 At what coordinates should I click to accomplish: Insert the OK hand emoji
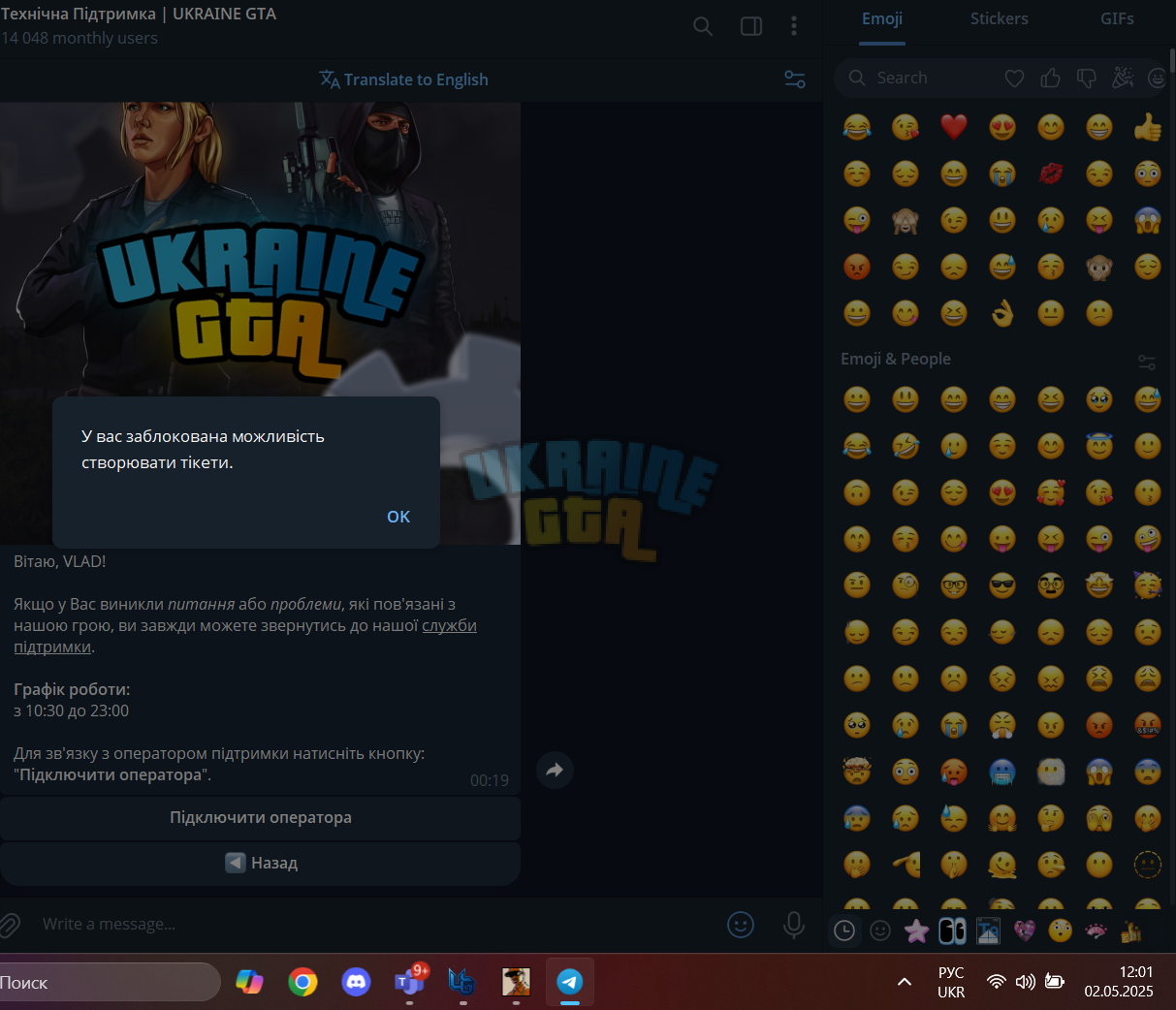click(x=1002, y=313)
